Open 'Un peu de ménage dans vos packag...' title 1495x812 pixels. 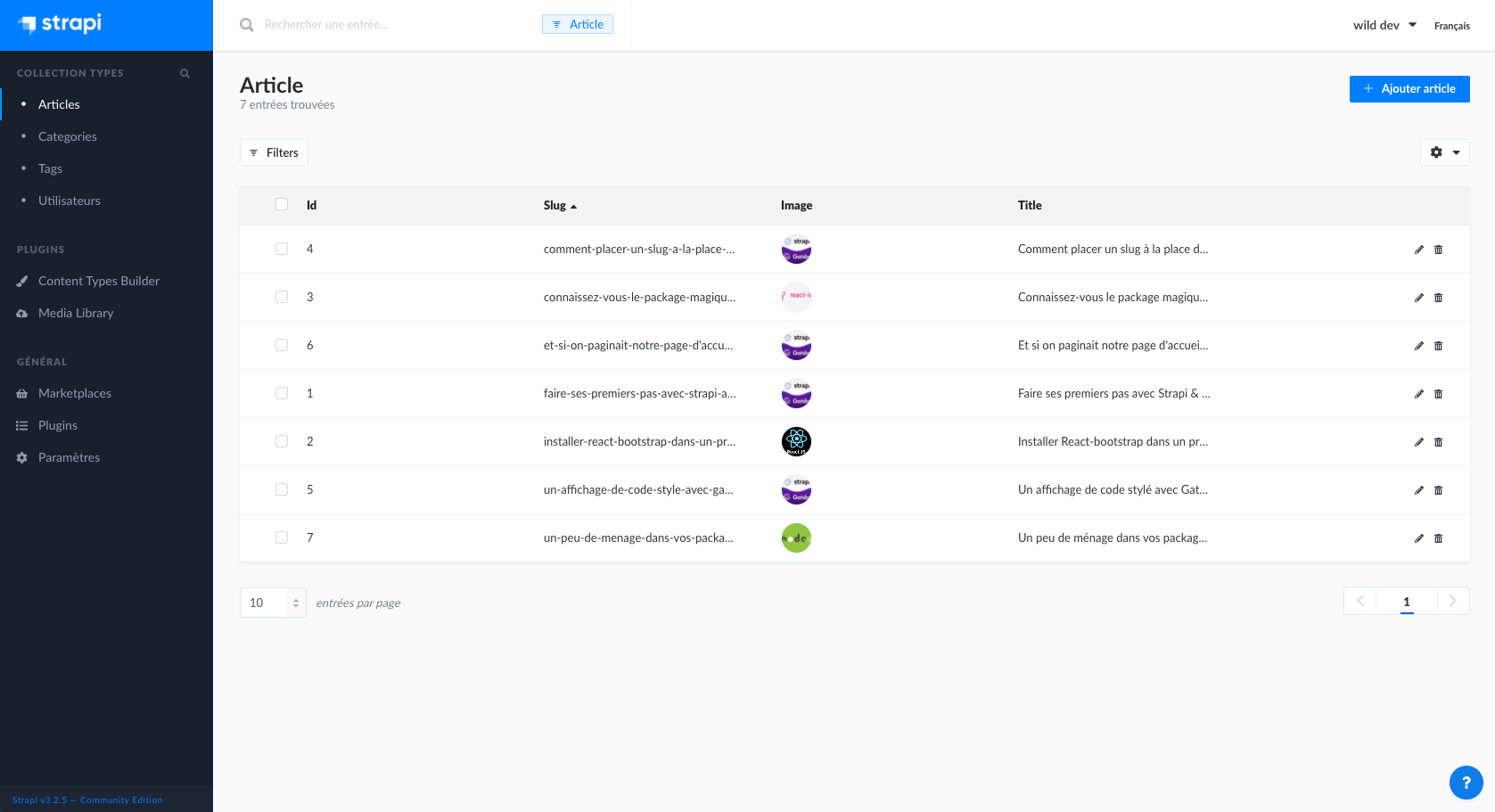(x=1113, y=537)
